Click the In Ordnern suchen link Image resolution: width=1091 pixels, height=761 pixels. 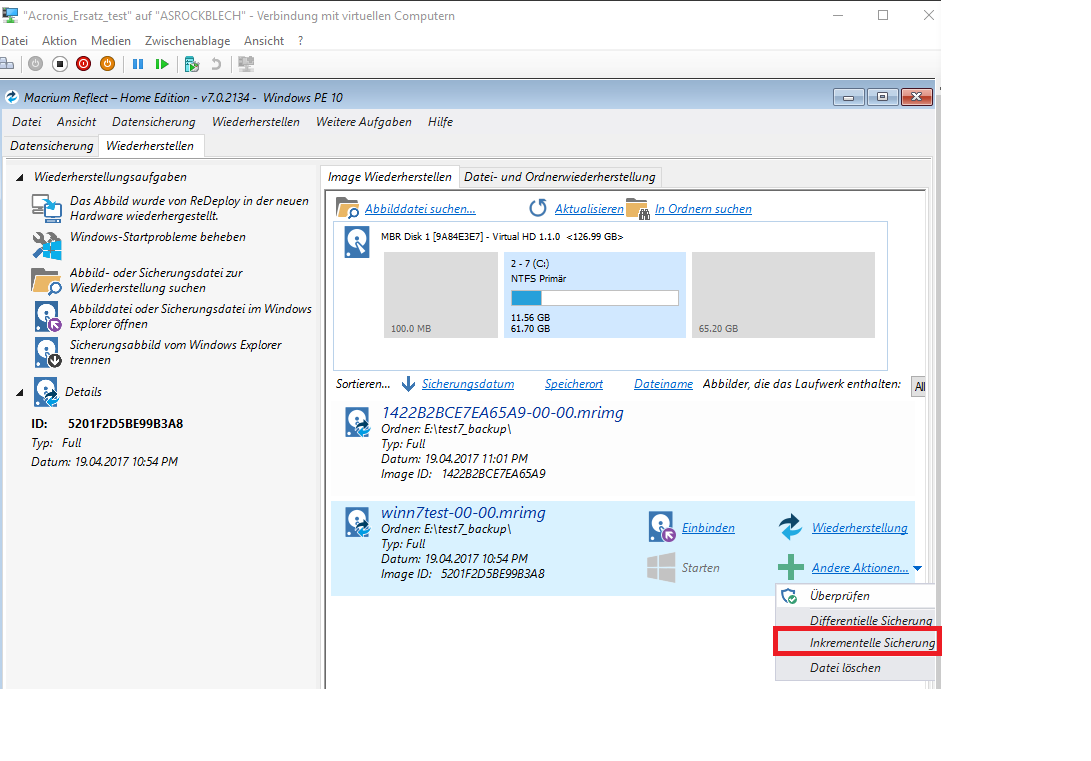point(703,209)
